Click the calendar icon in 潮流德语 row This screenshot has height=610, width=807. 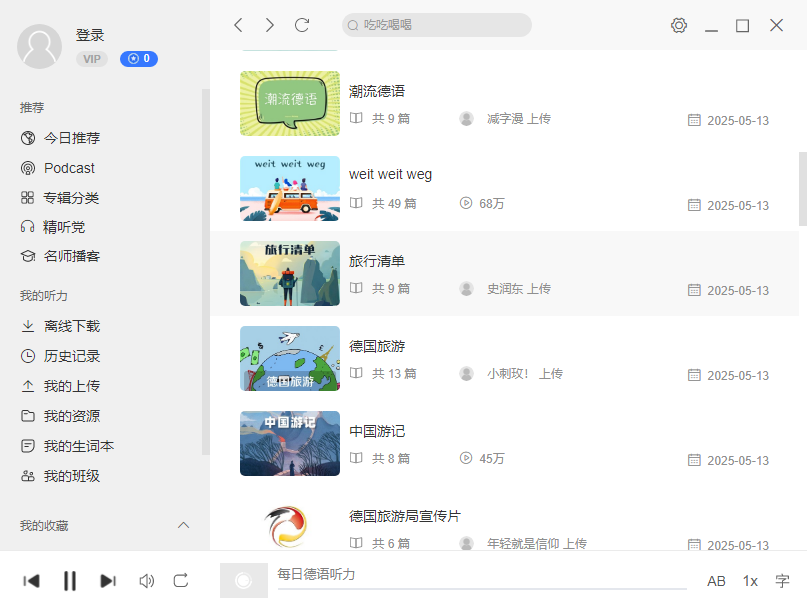pyautogui.click(x=694, y=120)
